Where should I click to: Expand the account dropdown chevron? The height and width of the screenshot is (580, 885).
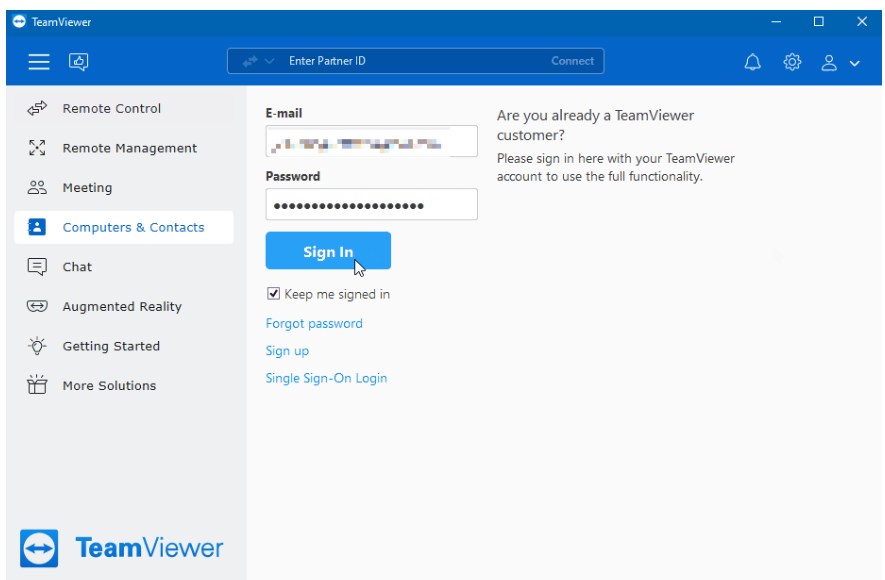[855, 63]
